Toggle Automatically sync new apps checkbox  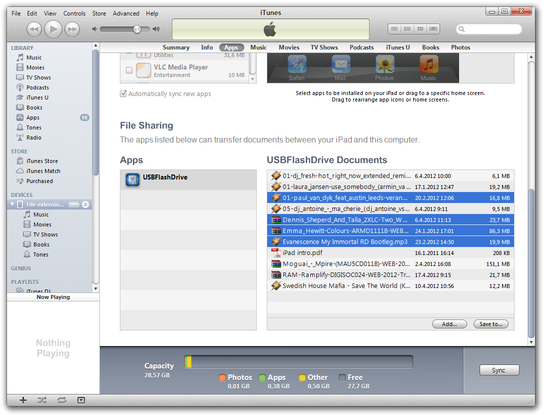coord(123,94)
